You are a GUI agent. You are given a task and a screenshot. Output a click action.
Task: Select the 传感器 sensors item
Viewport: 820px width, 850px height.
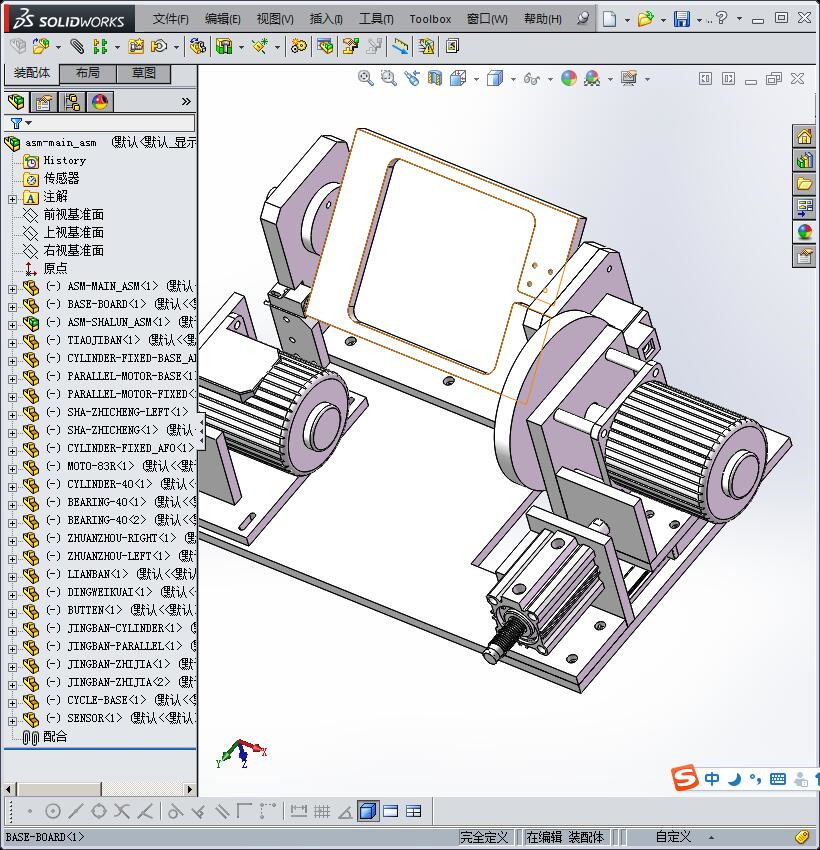coord(61,178)
